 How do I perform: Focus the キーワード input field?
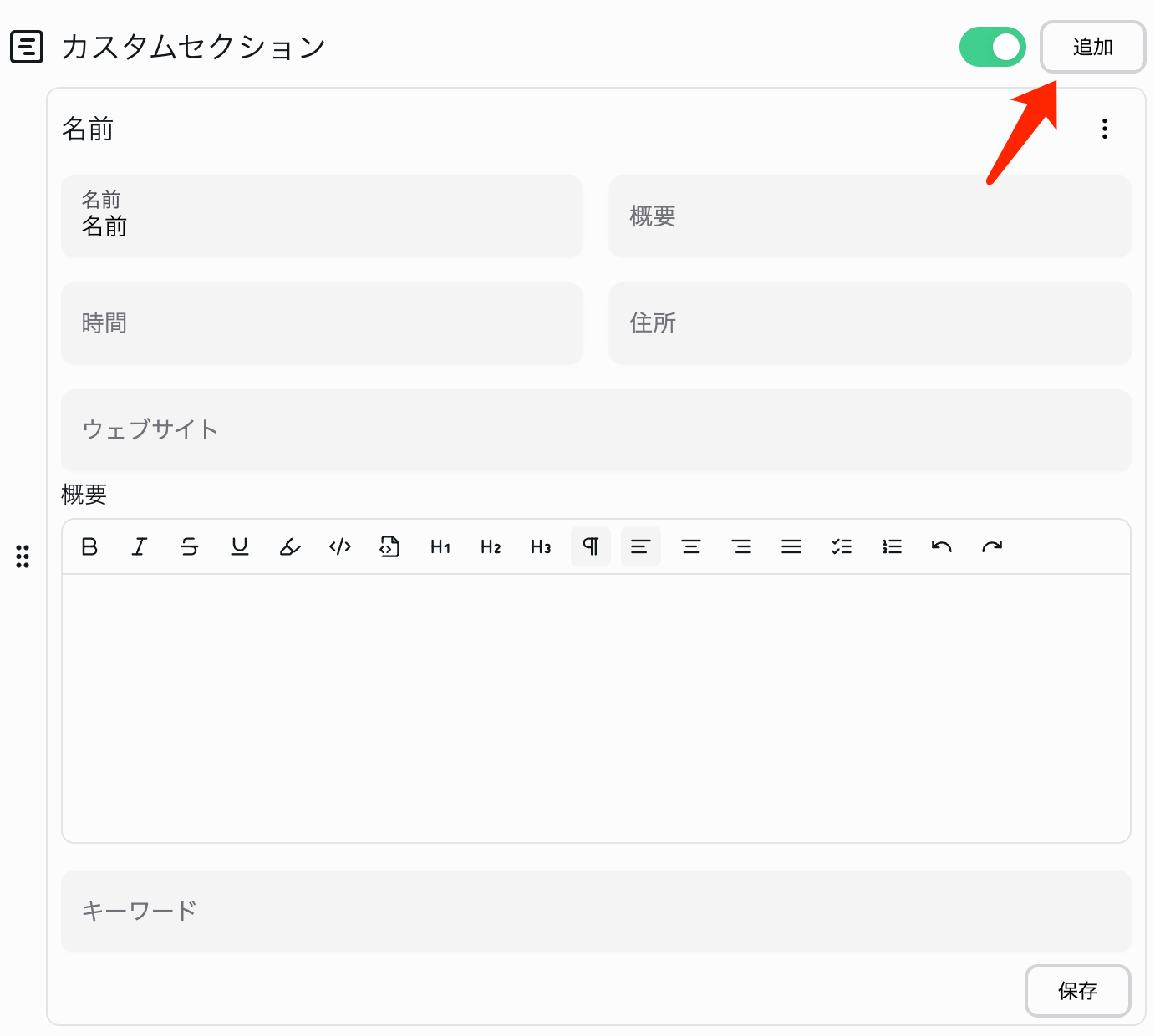point(596,911)
